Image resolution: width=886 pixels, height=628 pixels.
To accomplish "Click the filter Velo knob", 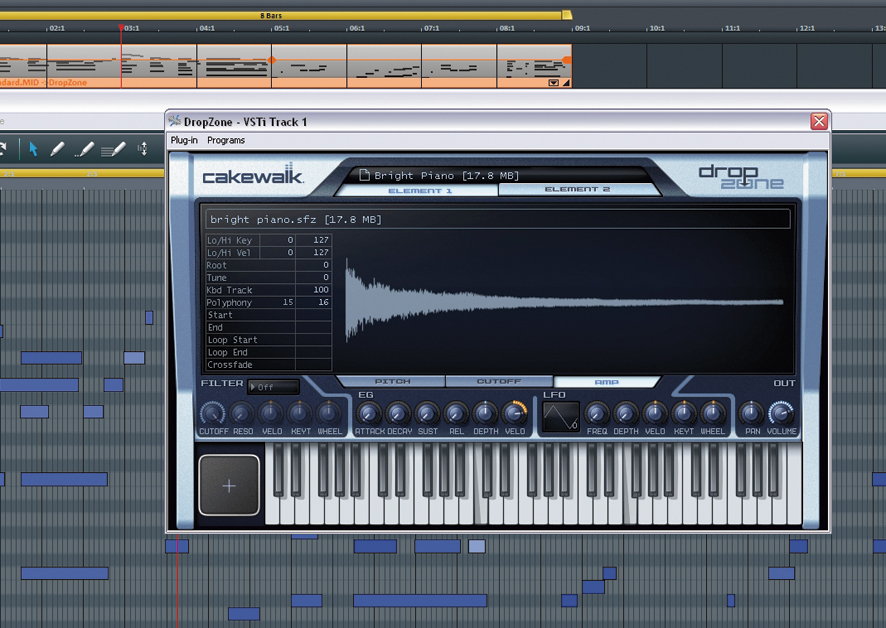I will click(271, 414).
